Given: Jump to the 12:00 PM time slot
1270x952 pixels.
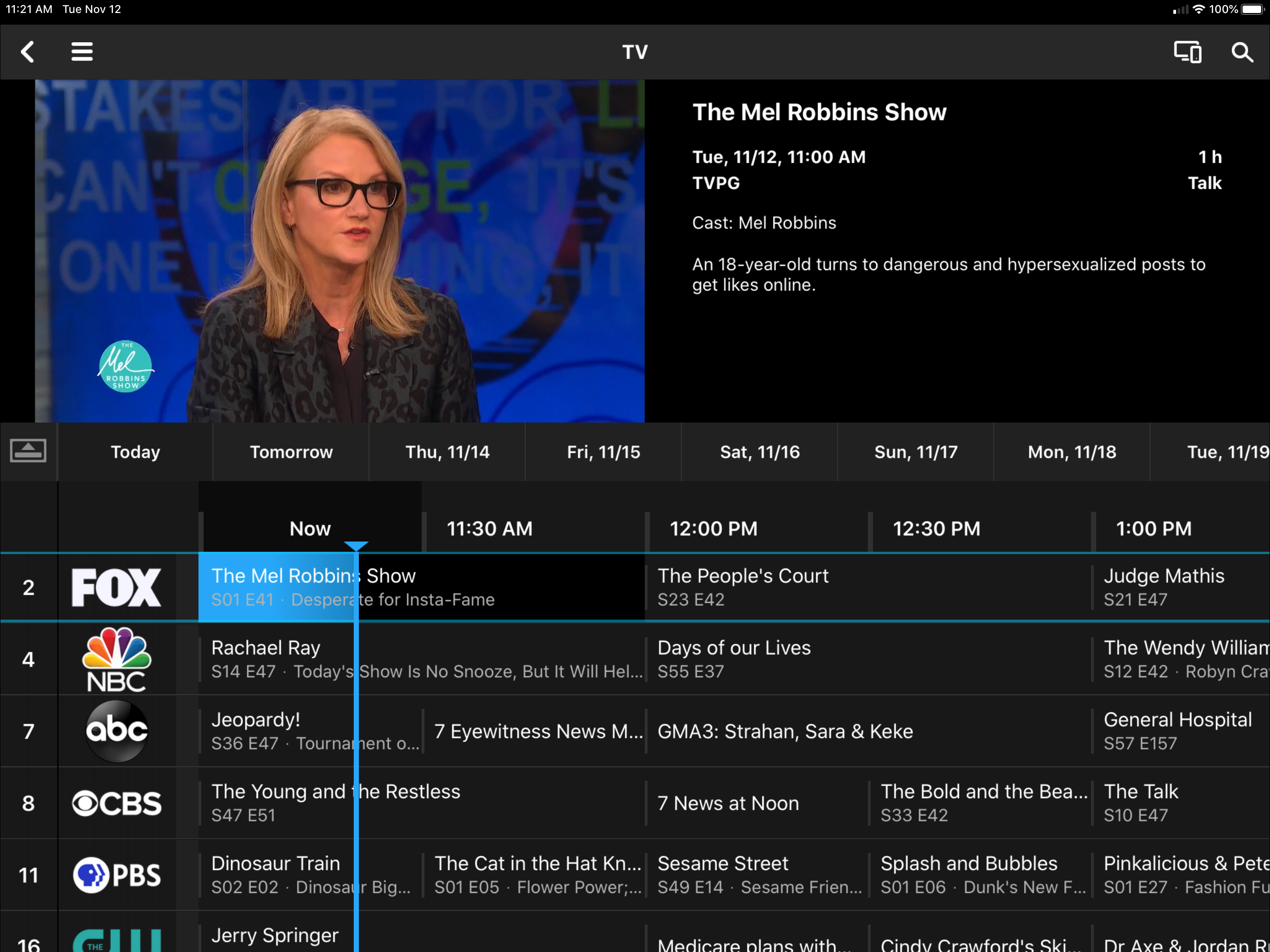Looking at the screenshot, I should pyautogui.click(x=714, y=528).
